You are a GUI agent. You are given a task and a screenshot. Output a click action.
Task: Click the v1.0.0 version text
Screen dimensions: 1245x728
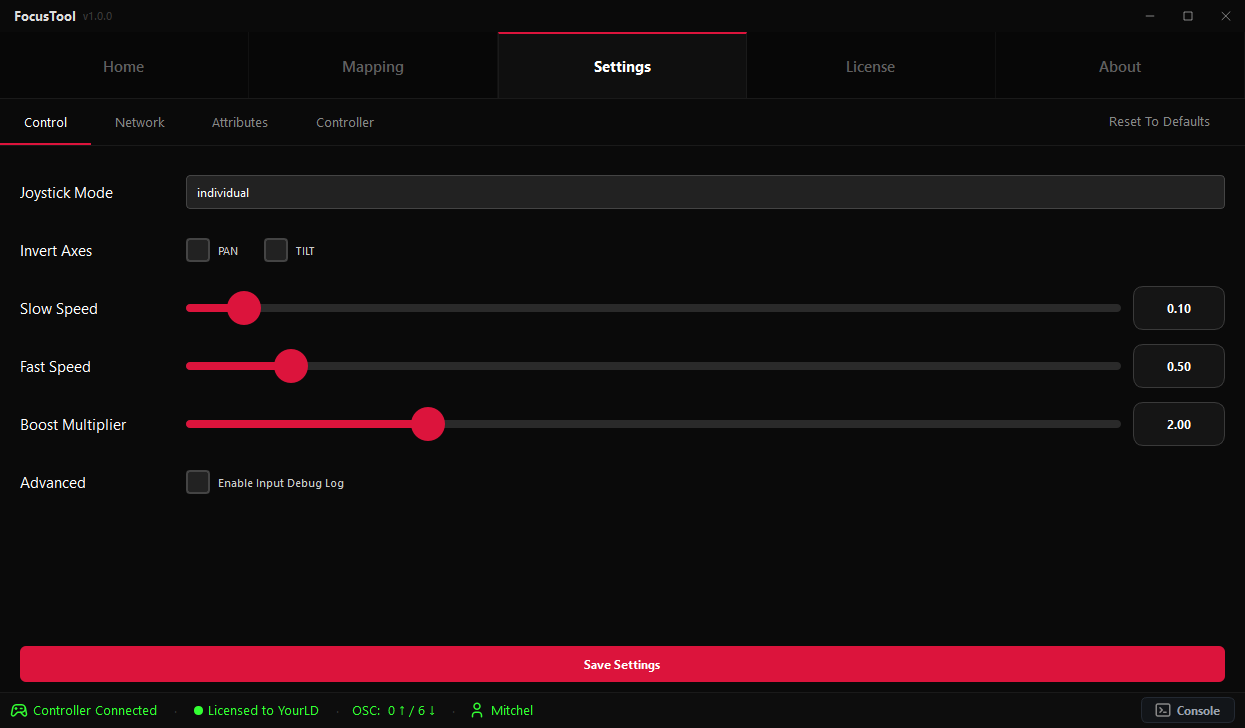[98, 17]
